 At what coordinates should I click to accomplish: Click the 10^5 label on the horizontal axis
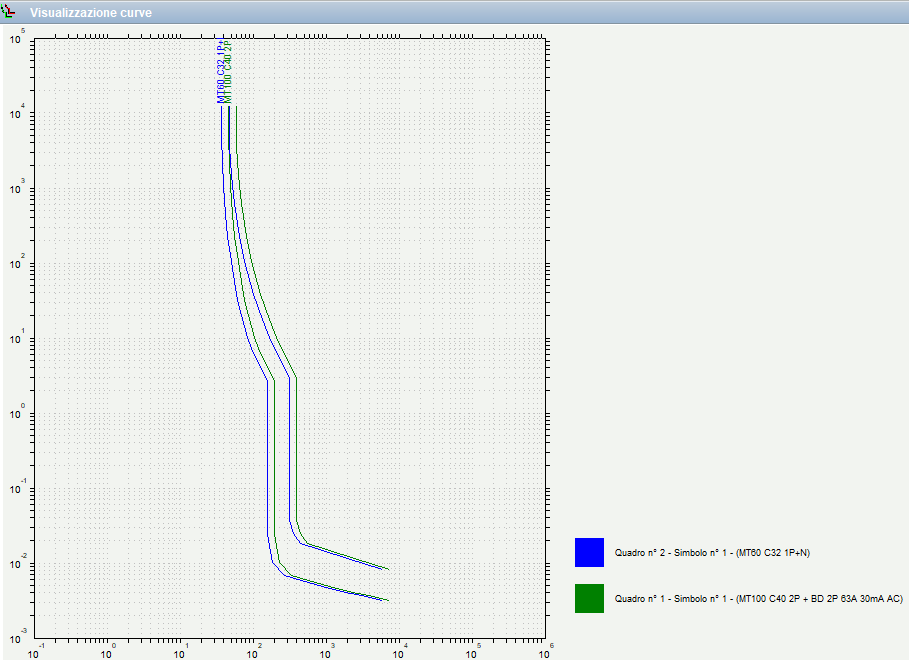[x=472, y=652]
